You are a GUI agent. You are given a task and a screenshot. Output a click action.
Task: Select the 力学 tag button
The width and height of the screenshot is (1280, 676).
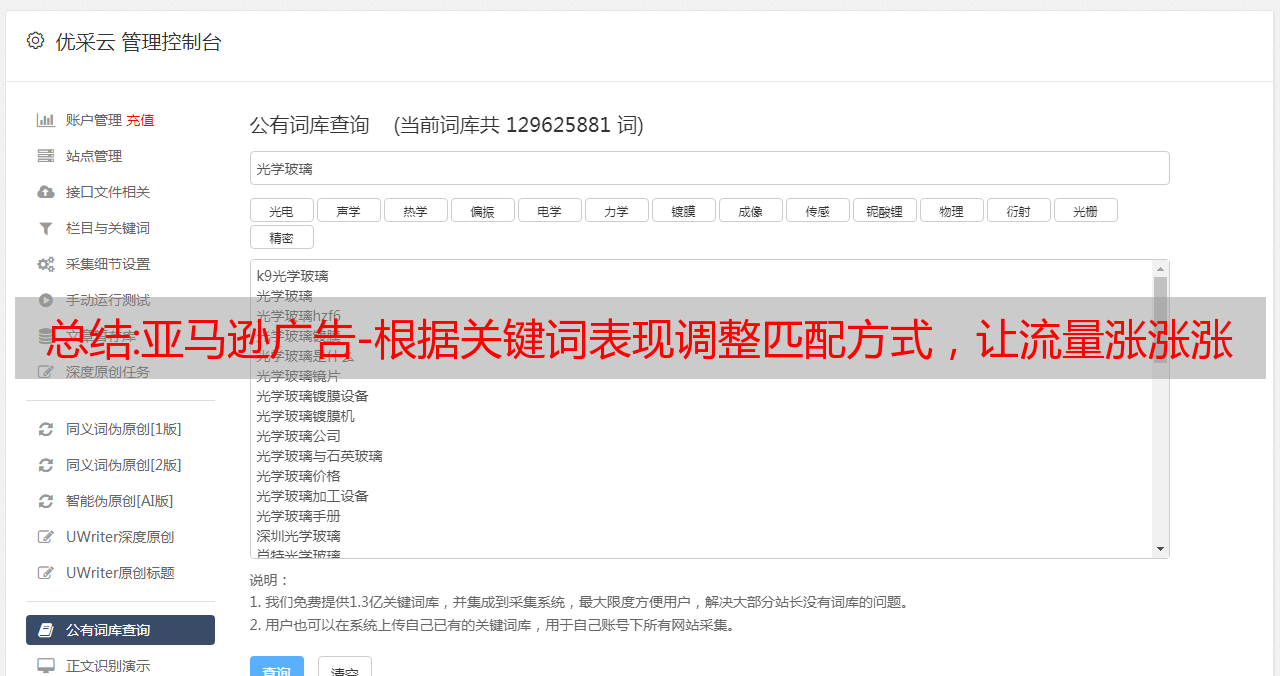[616, 210]
